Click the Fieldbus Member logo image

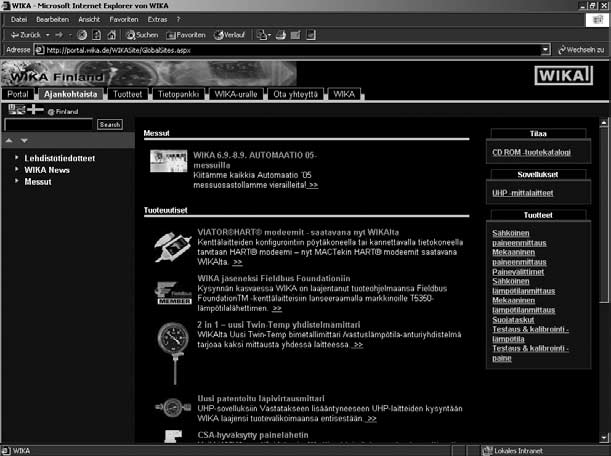[173, 293]
